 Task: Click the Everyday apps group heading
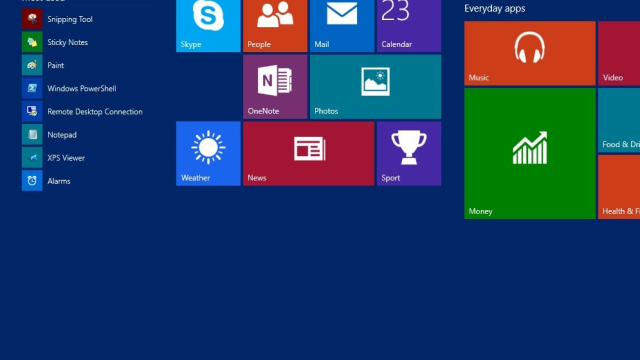tap(494, 9)
